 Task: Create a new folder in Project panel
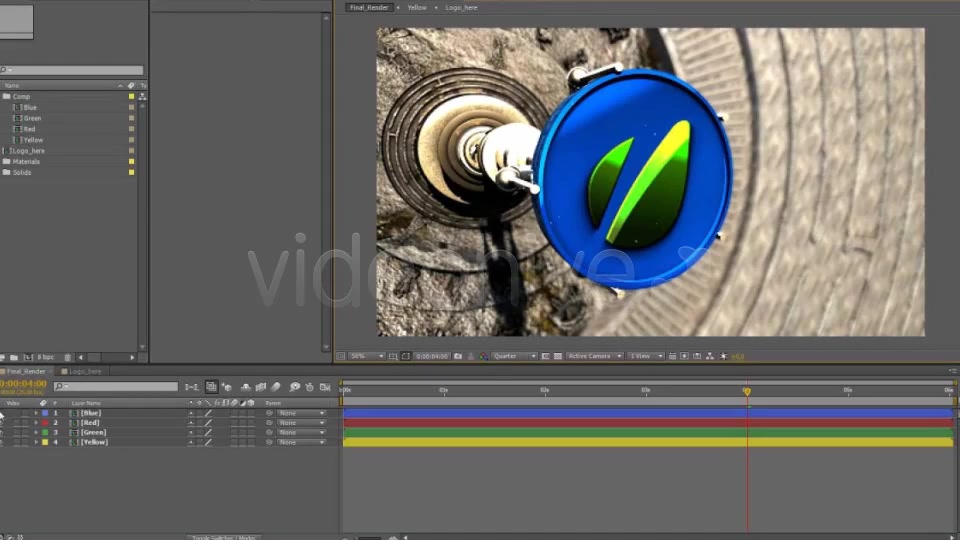(14, 357)
